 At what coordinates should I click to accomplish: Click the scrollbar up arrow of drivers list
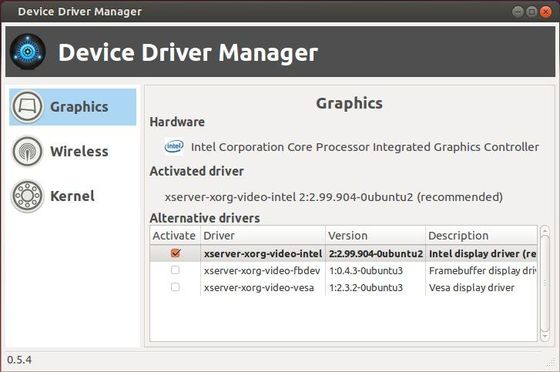[545, 231]
